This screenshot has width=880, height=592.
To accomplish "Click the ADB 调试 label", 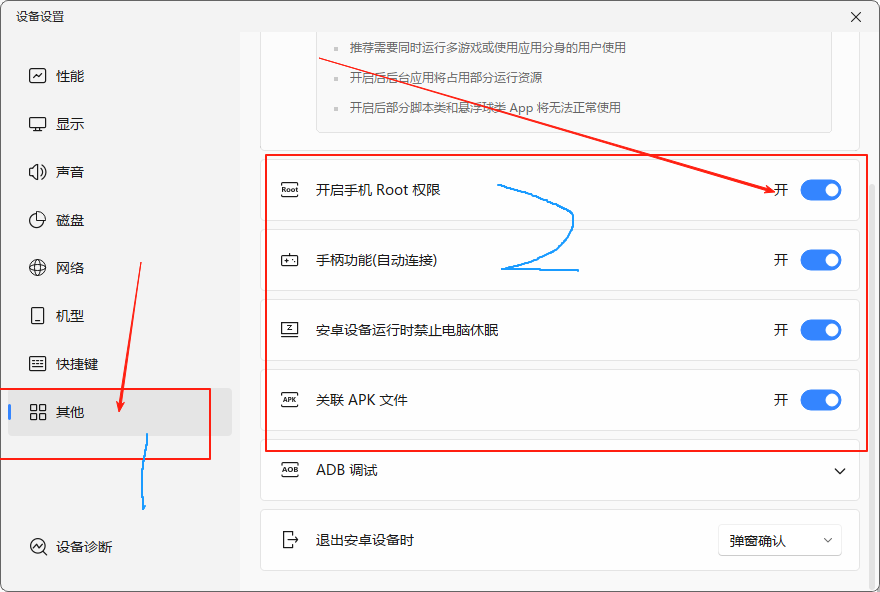I will (x=346, y=470).
